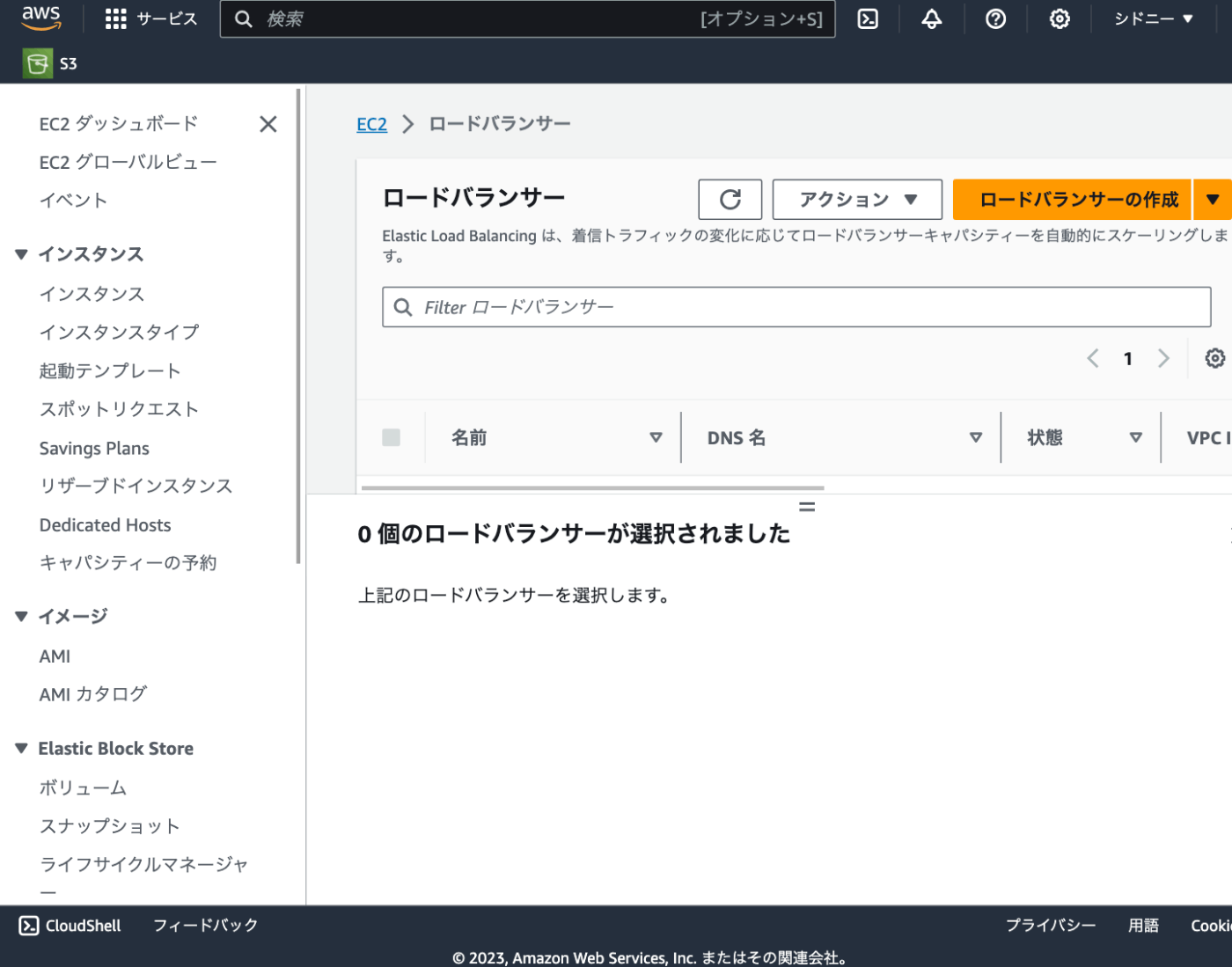Screen dimensions: 1232x967
Task: Click the EC2 breadcrumb link
Action: tap(371, 124)
